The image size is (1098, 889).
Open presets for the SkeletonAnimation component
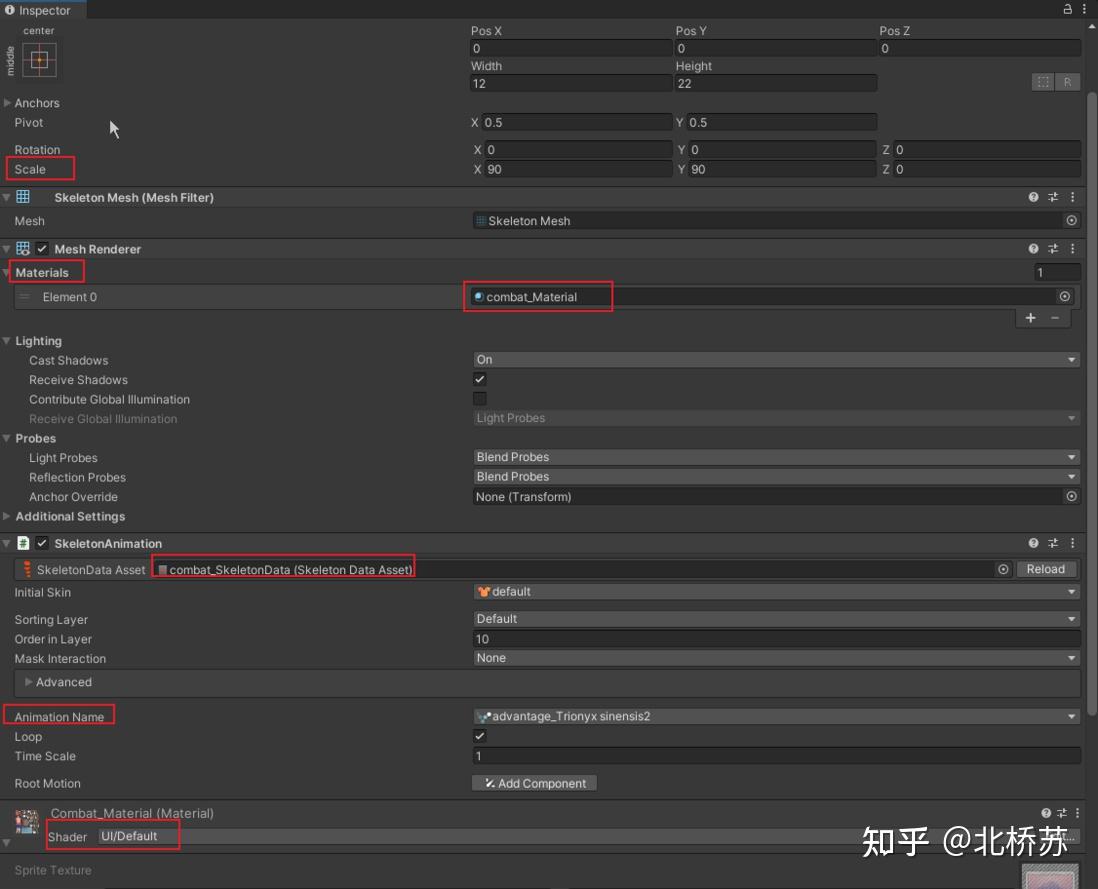(x=1054, y=543)
